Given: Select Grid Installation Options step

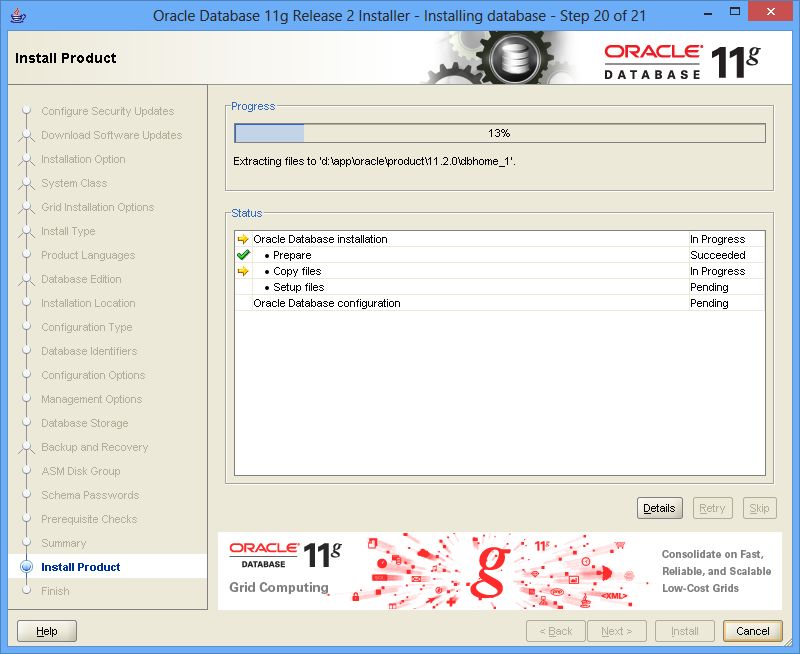Looking at the screenshot, I should pyautogui.click(x=97, y=207).
